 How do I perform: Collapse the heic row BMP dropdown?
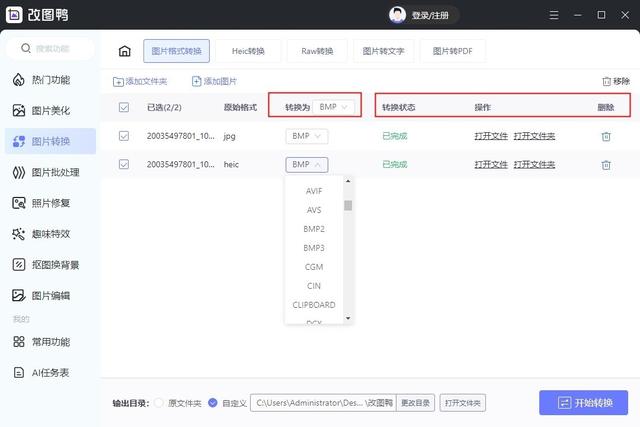307,165
